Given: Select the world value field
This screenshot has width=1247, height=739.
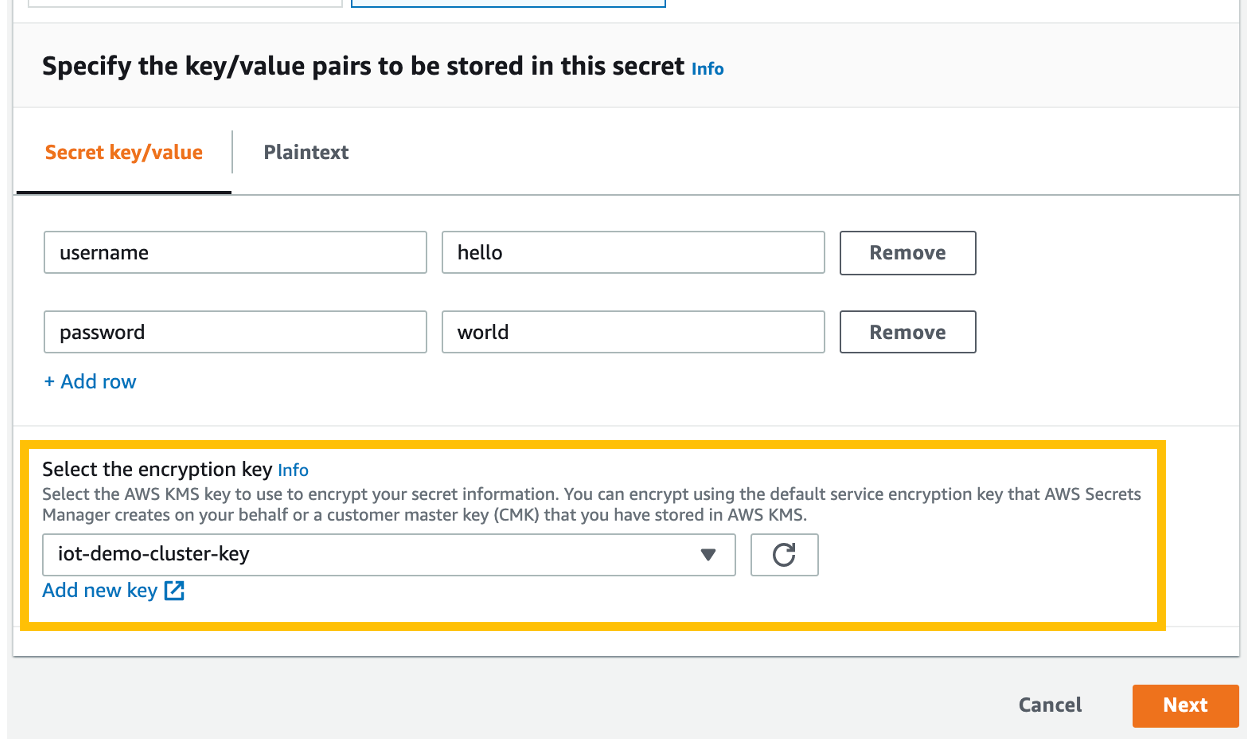Looking at the screenshot, I should click(x=633, y=331).
